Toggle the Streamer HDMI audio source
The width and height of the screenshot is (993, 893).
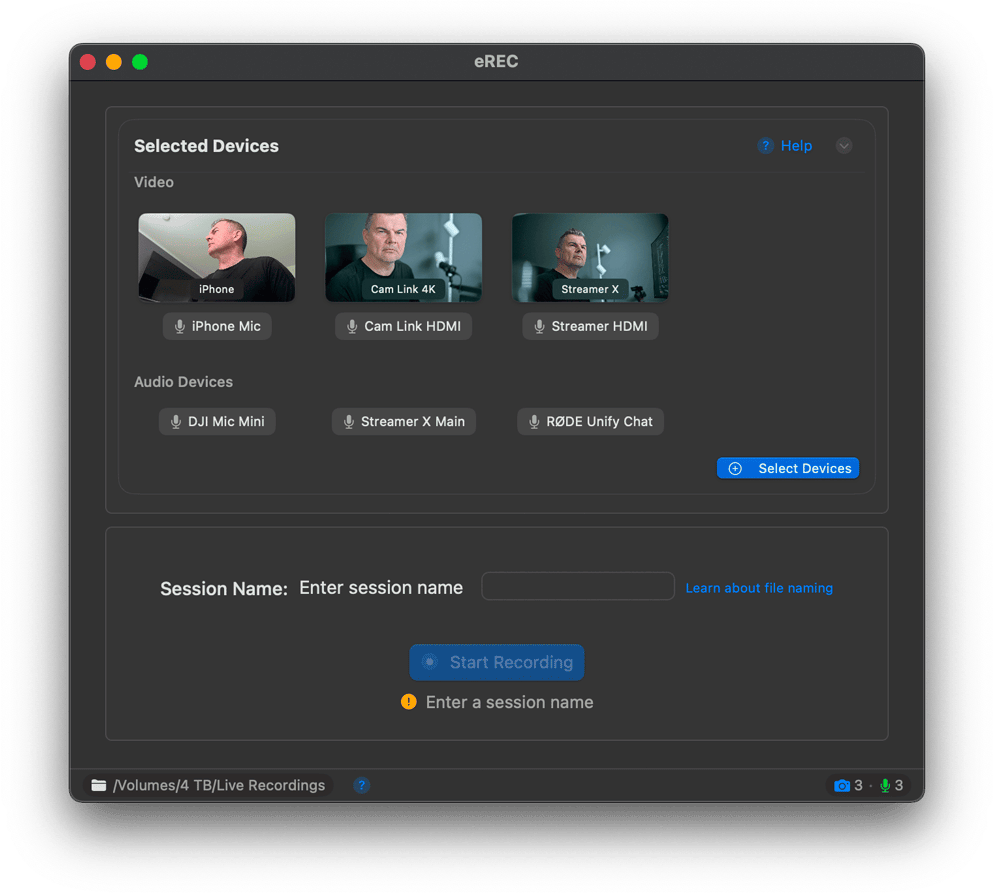[x=590, y=326]
